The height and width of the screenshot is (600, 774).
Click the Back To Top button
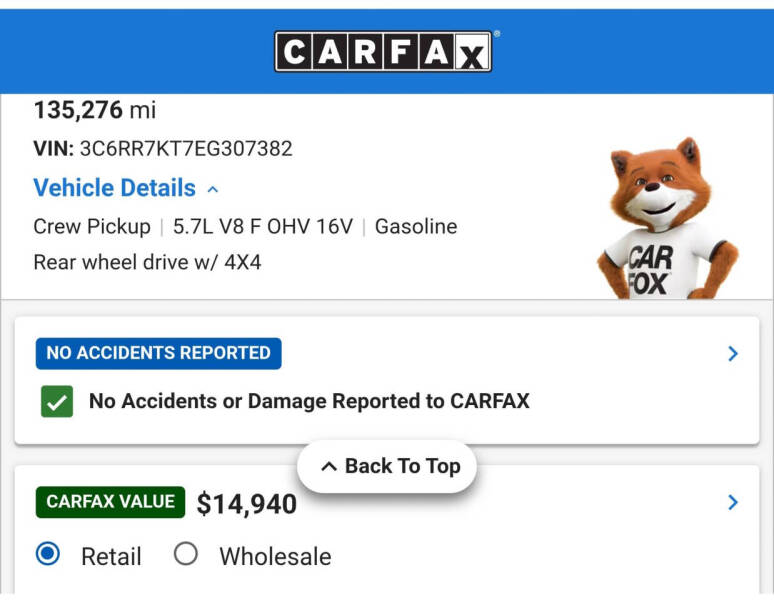click(x=387, y=466)
